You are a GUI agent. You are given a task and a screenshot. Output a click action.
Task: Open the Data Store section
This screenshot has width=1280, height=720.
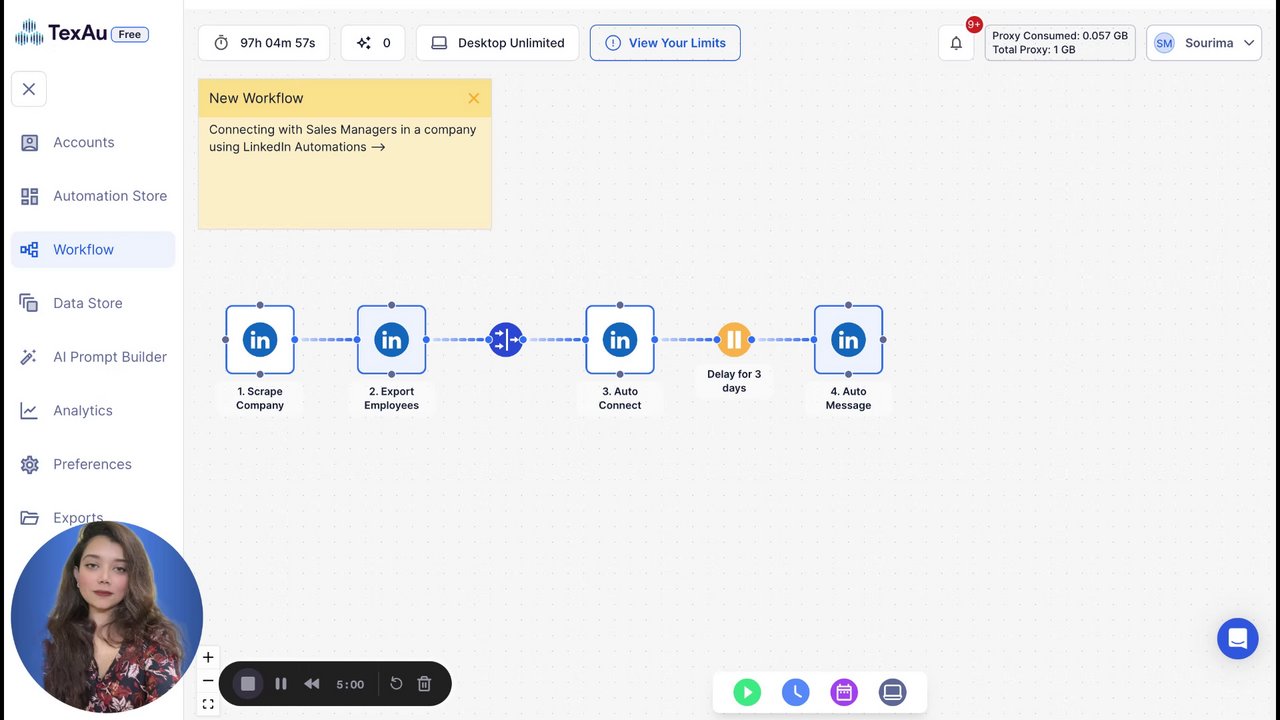(x=93, y=303)
